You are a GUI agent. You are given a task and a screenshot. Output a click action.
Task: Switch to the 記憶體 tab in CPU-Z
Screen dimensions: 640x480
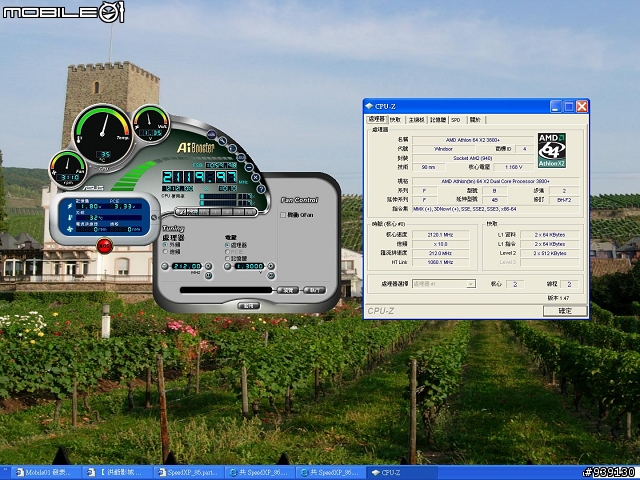coord(438,120)
